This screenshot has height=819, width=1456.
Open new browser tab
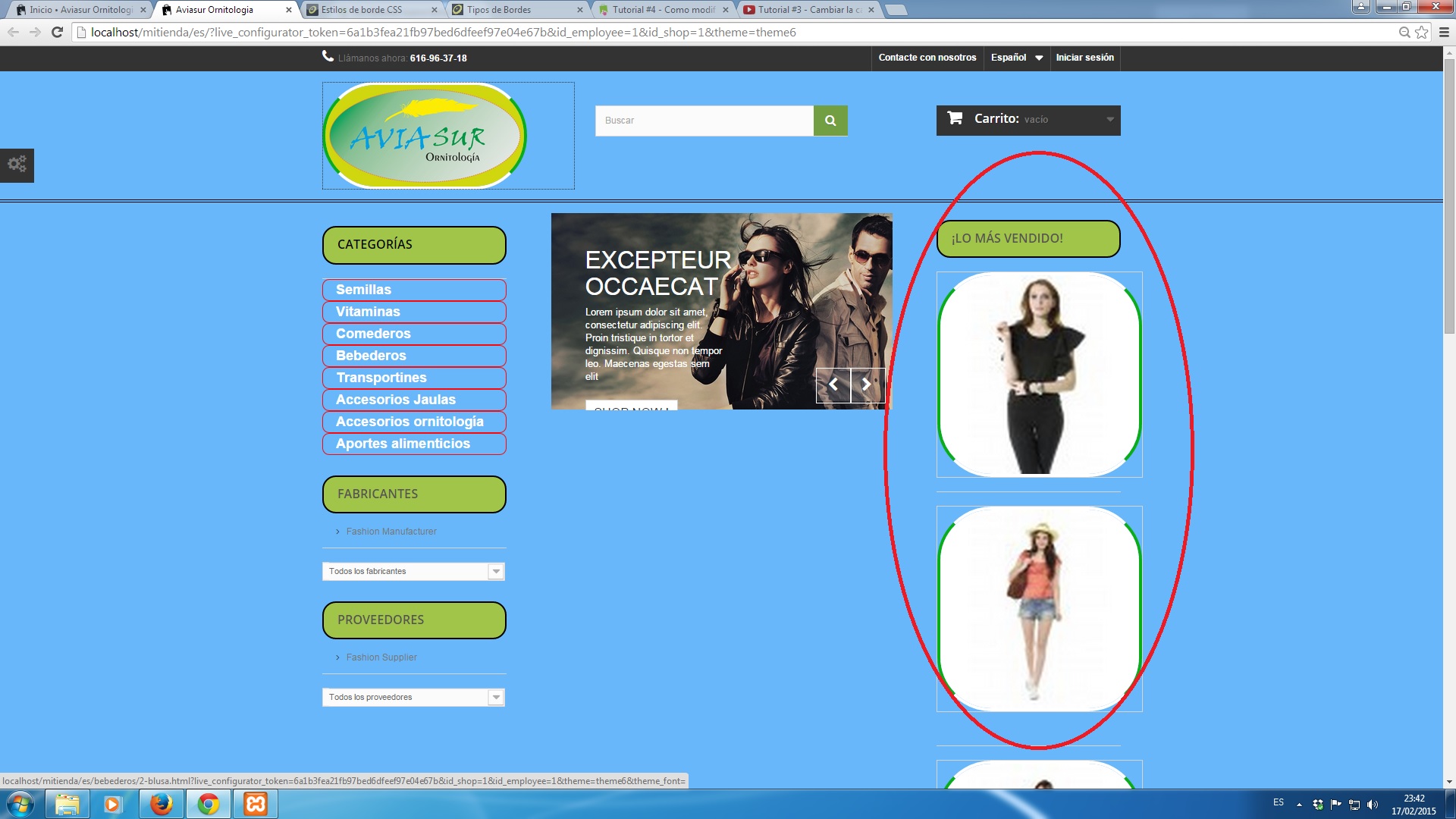(896, 10)
